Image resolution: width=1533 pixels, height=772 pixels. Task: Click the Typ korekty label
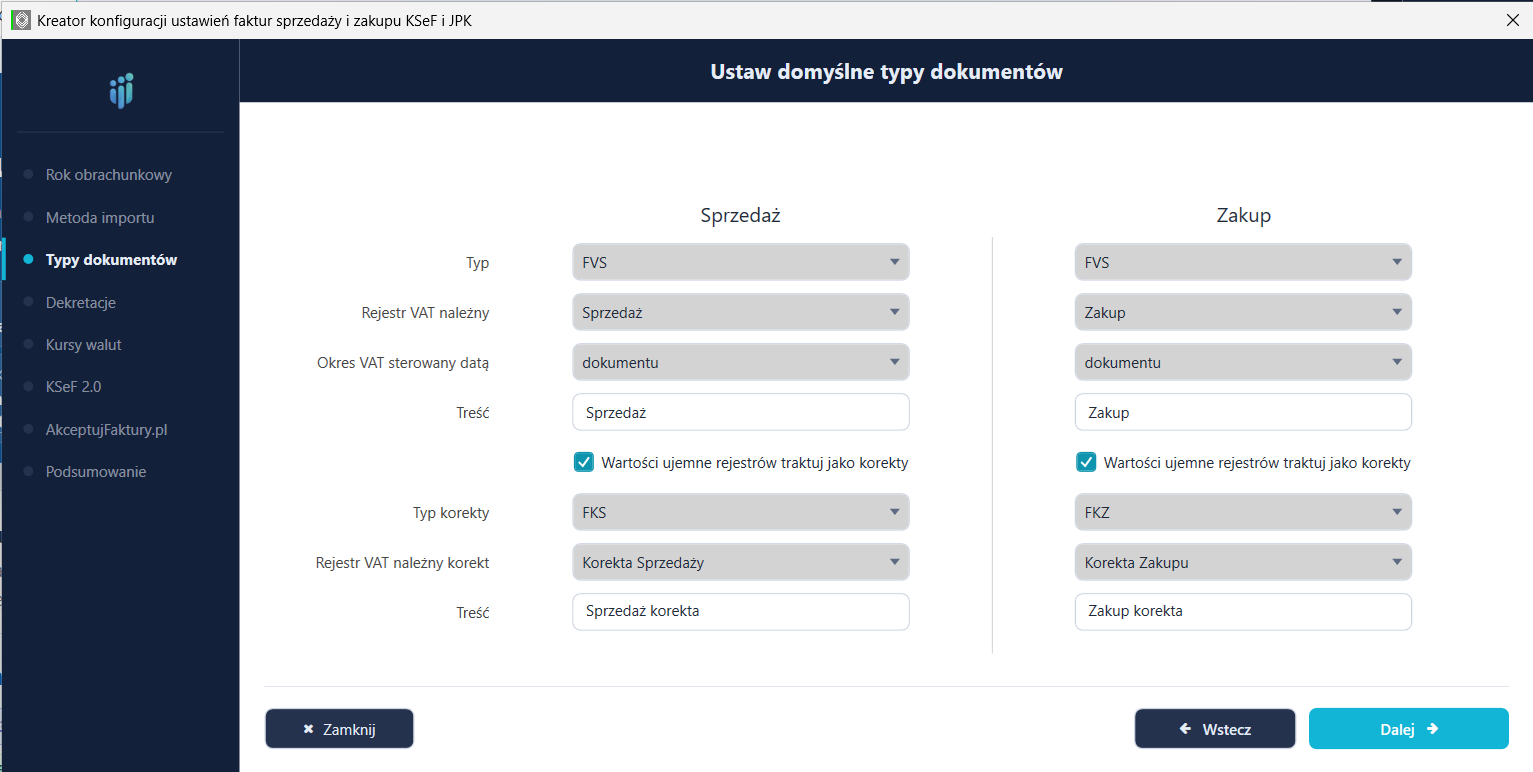[x=451, y=513]
